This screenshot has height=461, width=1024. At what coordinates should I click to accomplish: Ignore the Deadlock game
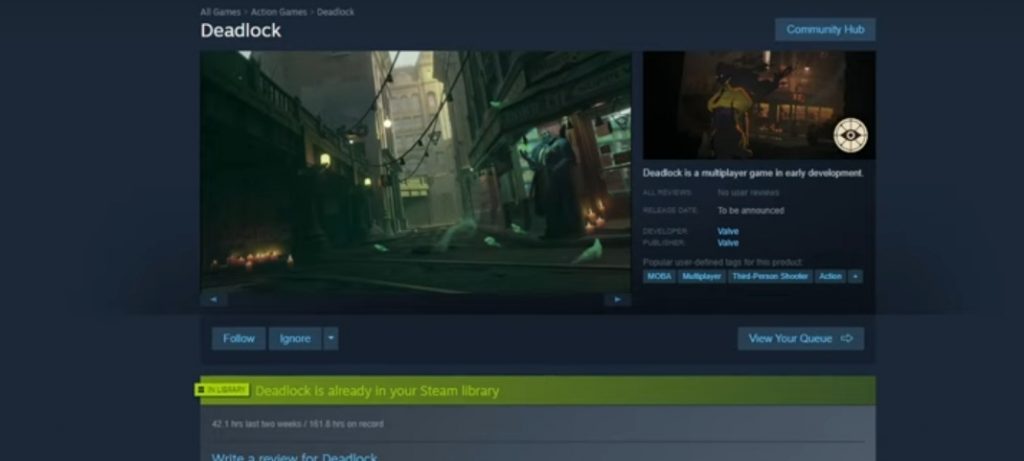pos(295,338)
